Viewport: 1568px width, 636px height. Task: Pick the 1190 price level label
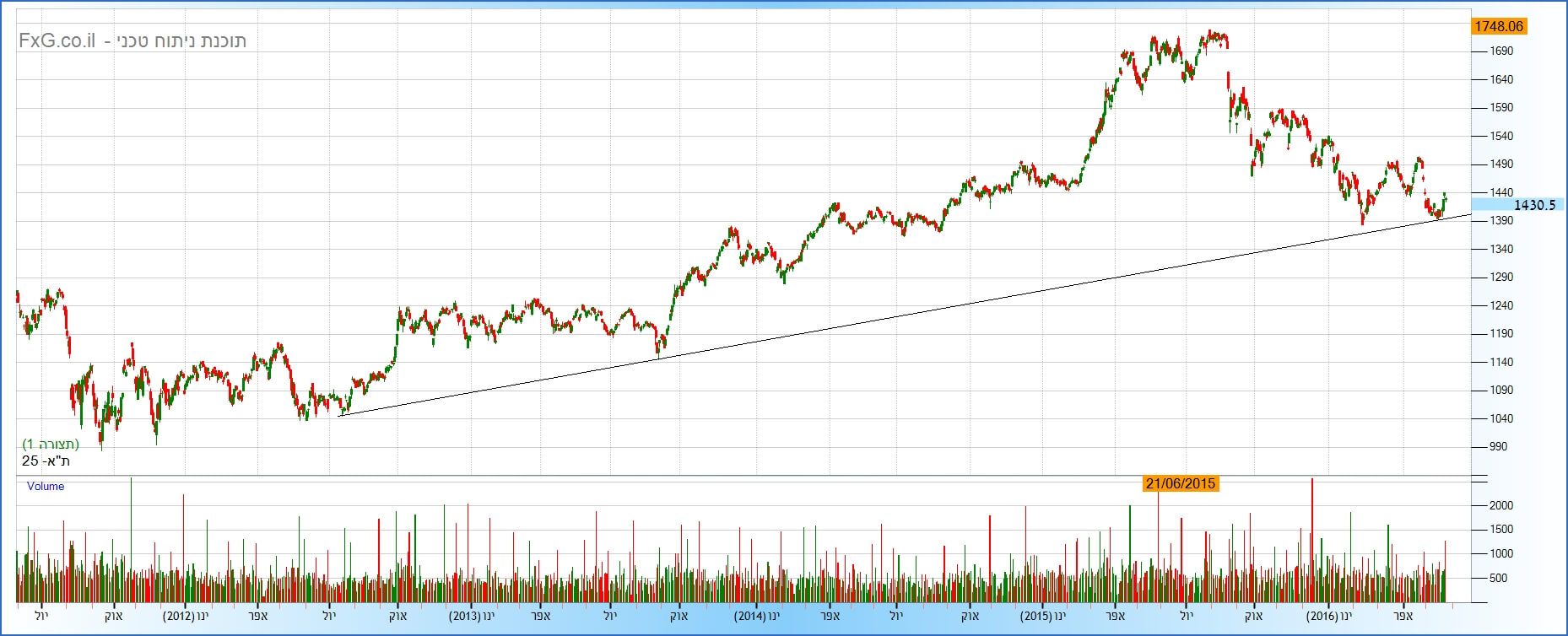click(x=1501, y=334)
